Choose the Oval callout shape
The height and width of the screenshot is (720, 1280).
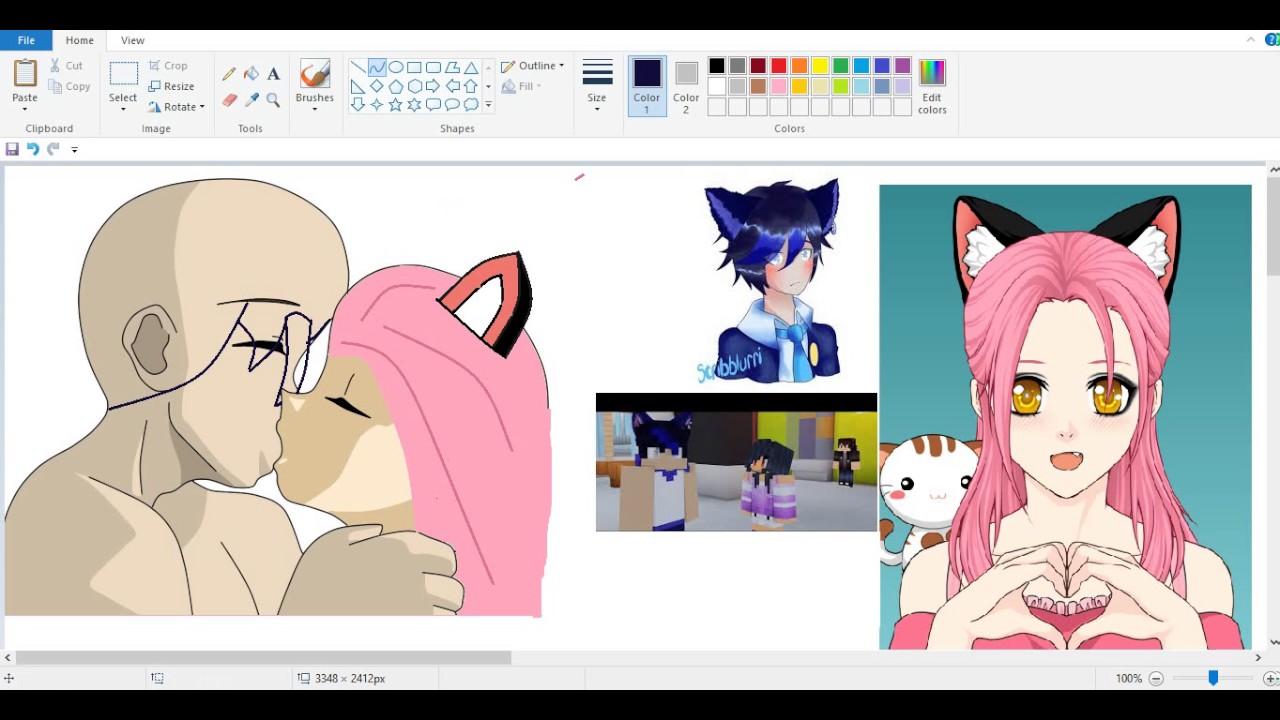[452, 104]
